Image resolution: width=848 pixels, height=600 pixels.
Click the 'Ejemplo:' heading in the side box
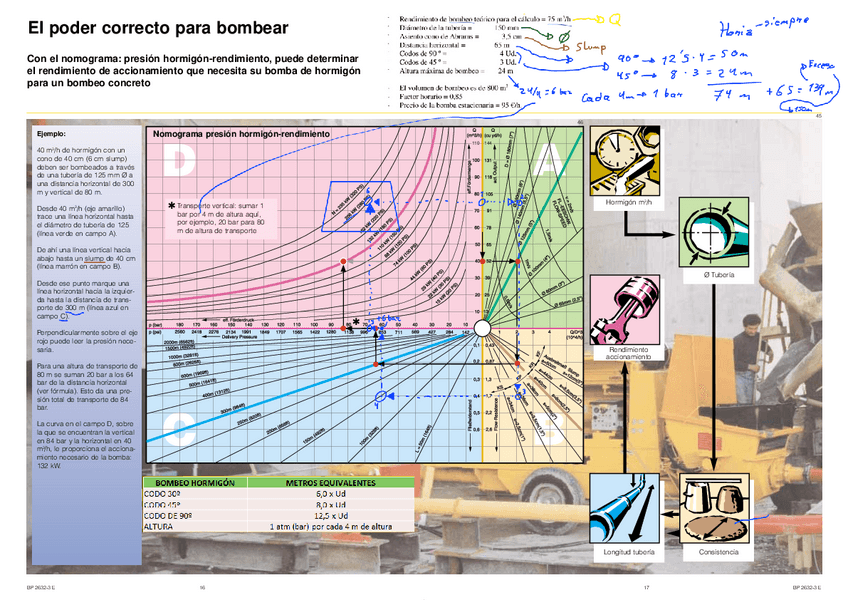coord(51,134)
